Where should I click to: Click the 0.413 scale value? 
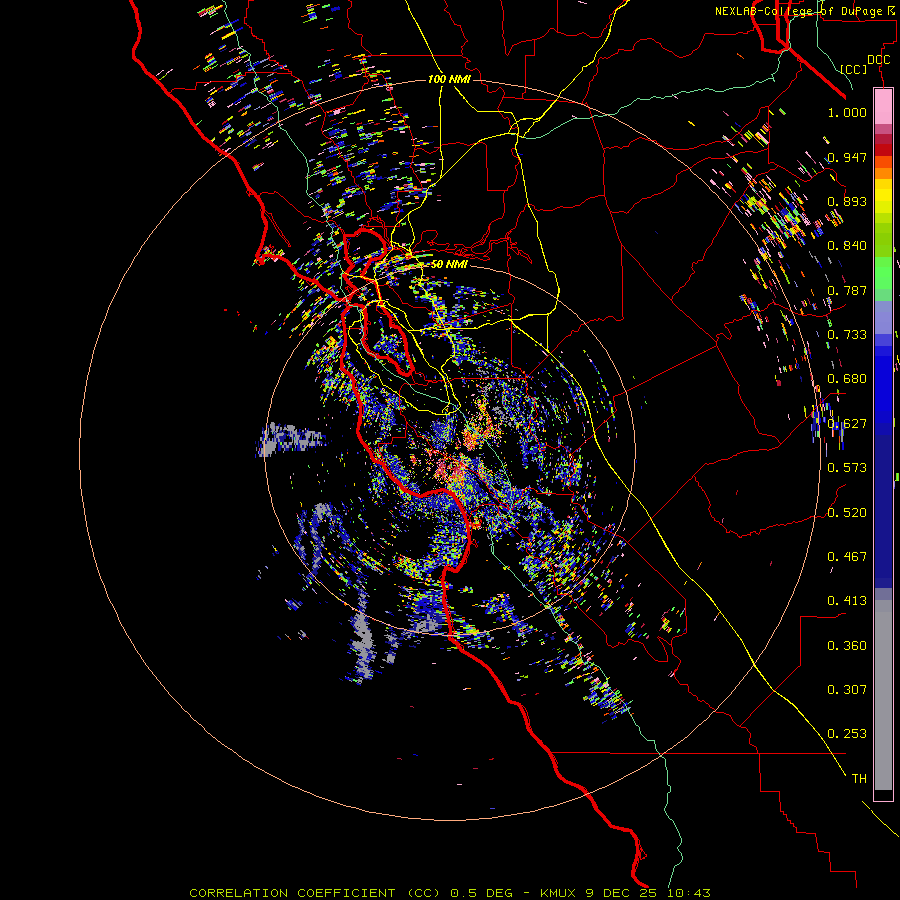(847, 601)
